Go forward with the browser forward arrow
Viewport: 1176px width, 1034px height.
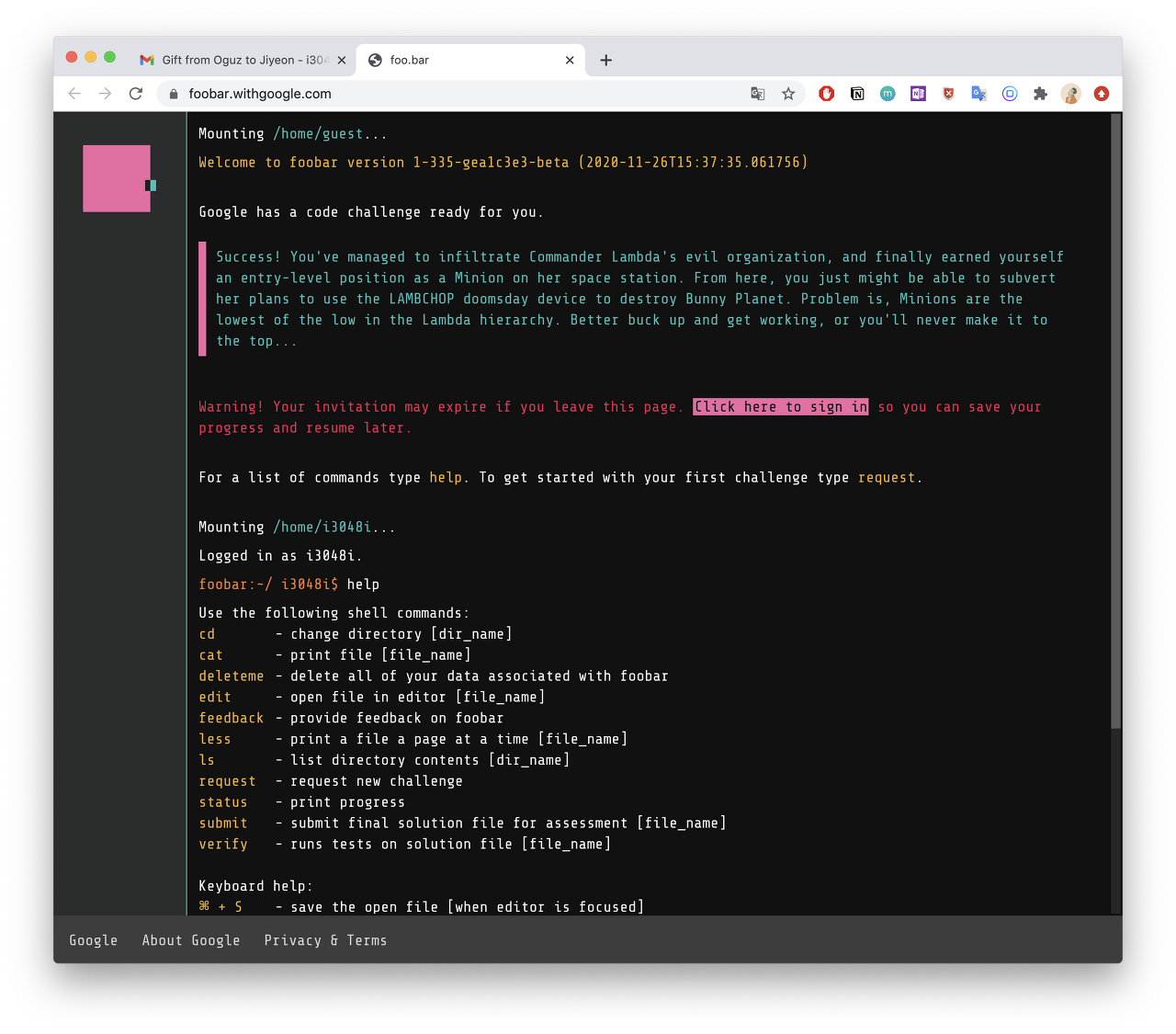pos(105,94)
